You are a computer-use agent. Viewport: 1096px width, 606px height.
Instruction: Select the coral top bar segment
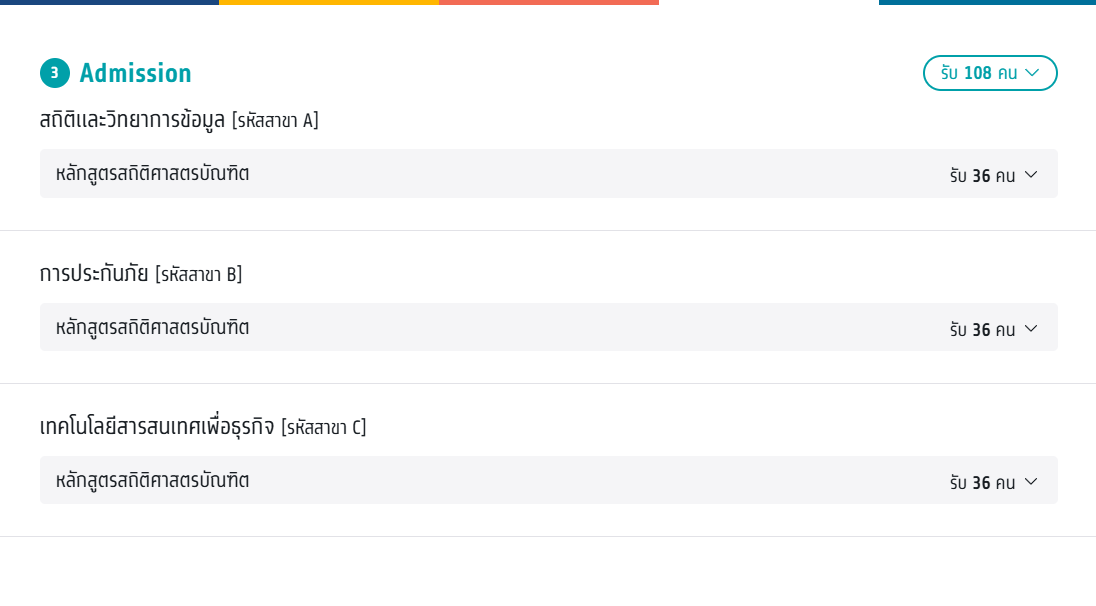coord(548,2)
